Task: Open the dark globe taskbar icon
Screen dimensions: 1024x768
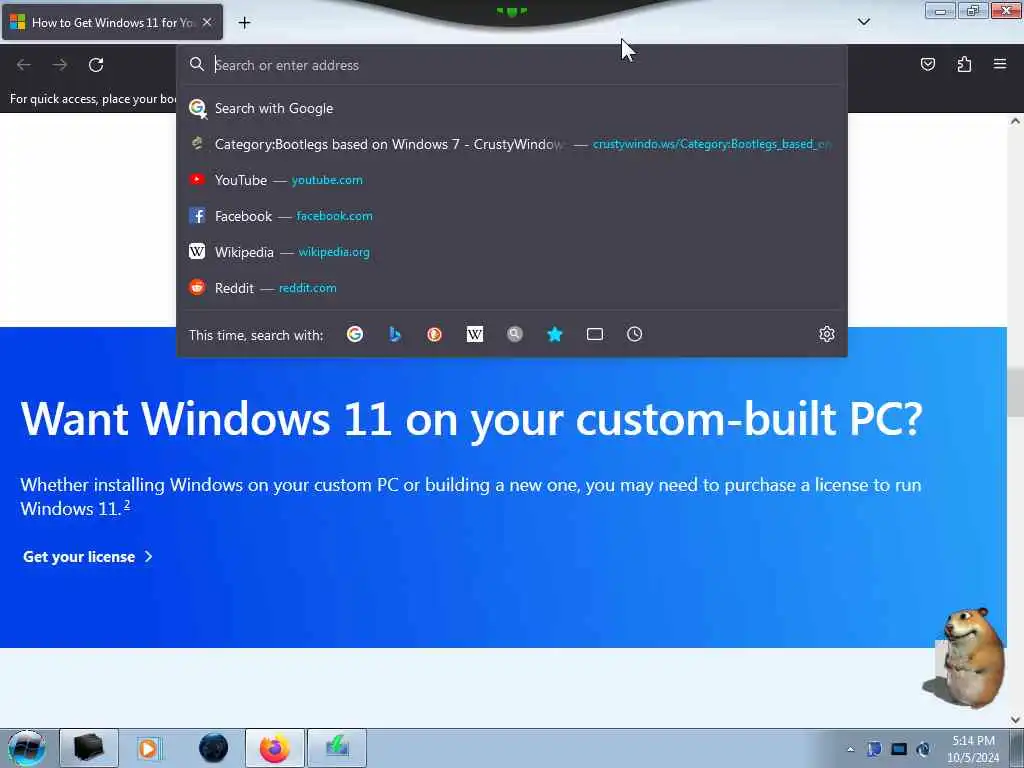Action: [213, 748]
